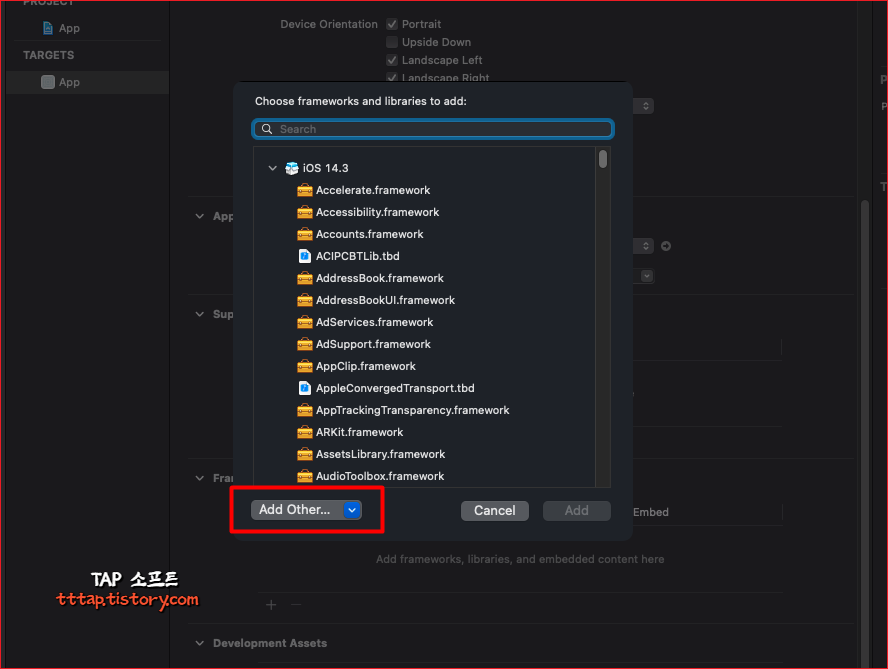Screen dimensions: 888x669
Task: Click the App target icon
Action: pyautogui.click(x=48, y=82)
